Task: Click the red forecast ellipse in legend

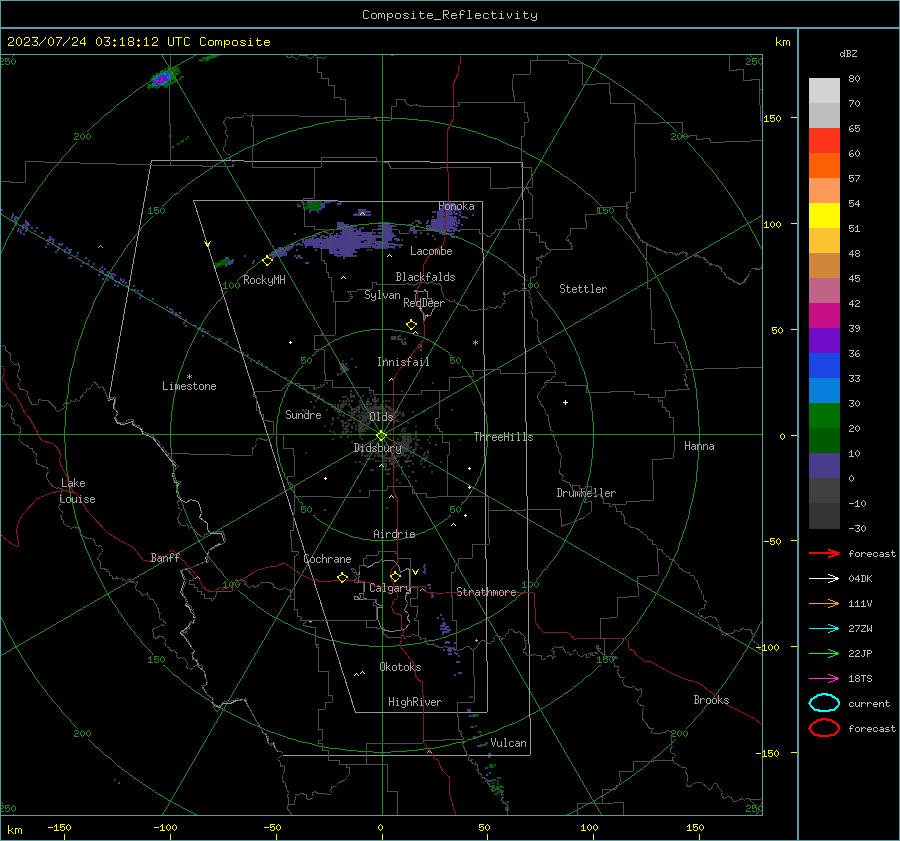Action: click(824, 728)
